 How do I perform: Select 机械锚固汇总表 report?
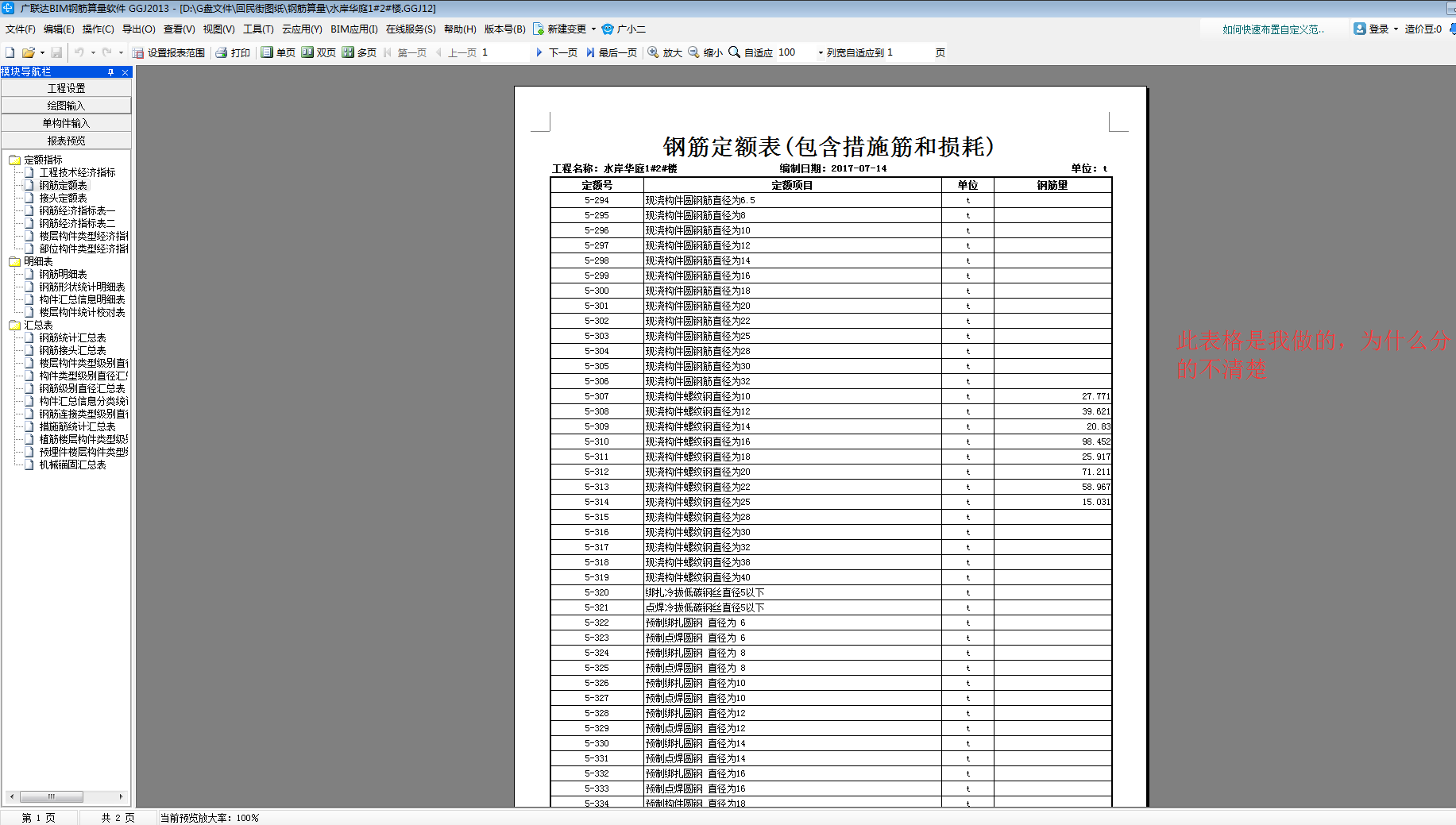pyautogui.click(x=73, y=465)
